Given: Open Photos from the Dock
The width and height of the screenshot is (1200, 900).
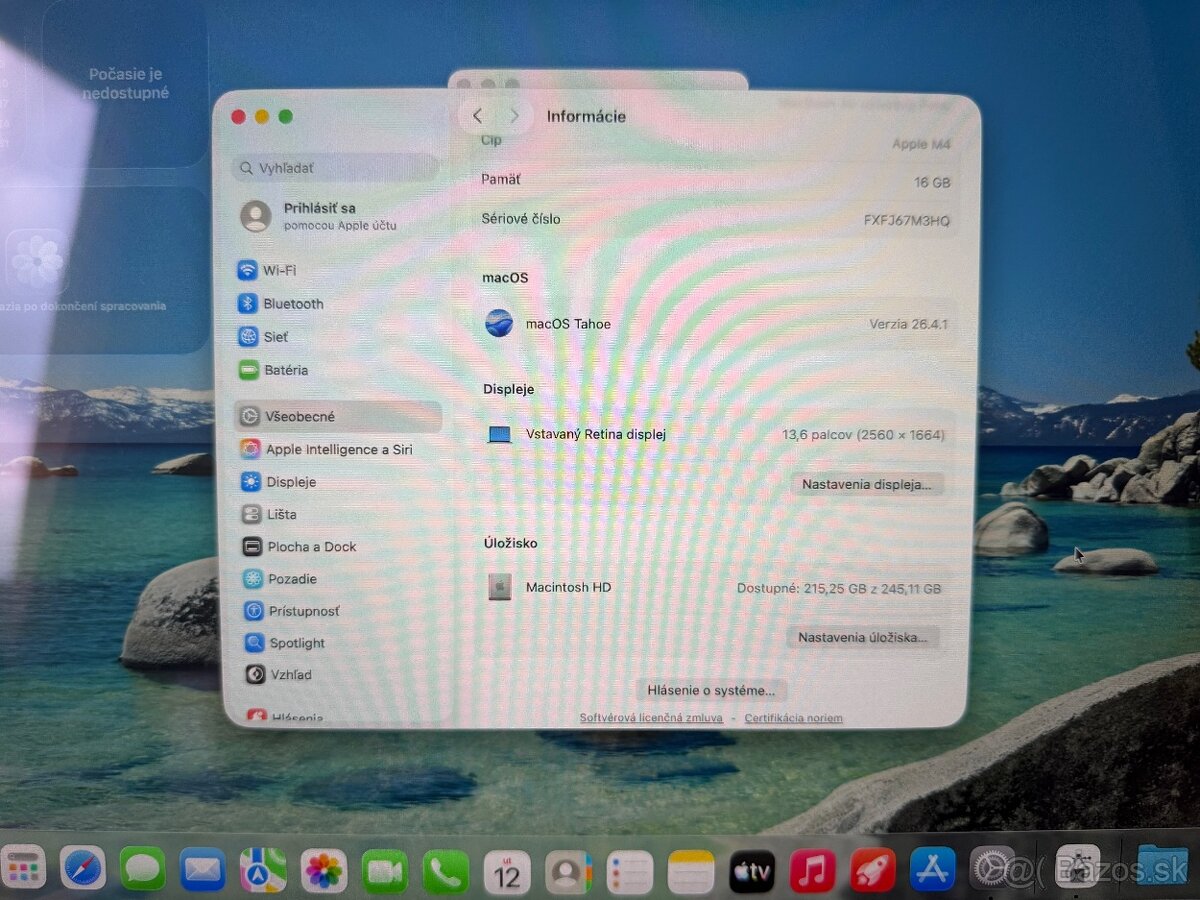Looking at the screenshot, I should [x=324, y=871].
